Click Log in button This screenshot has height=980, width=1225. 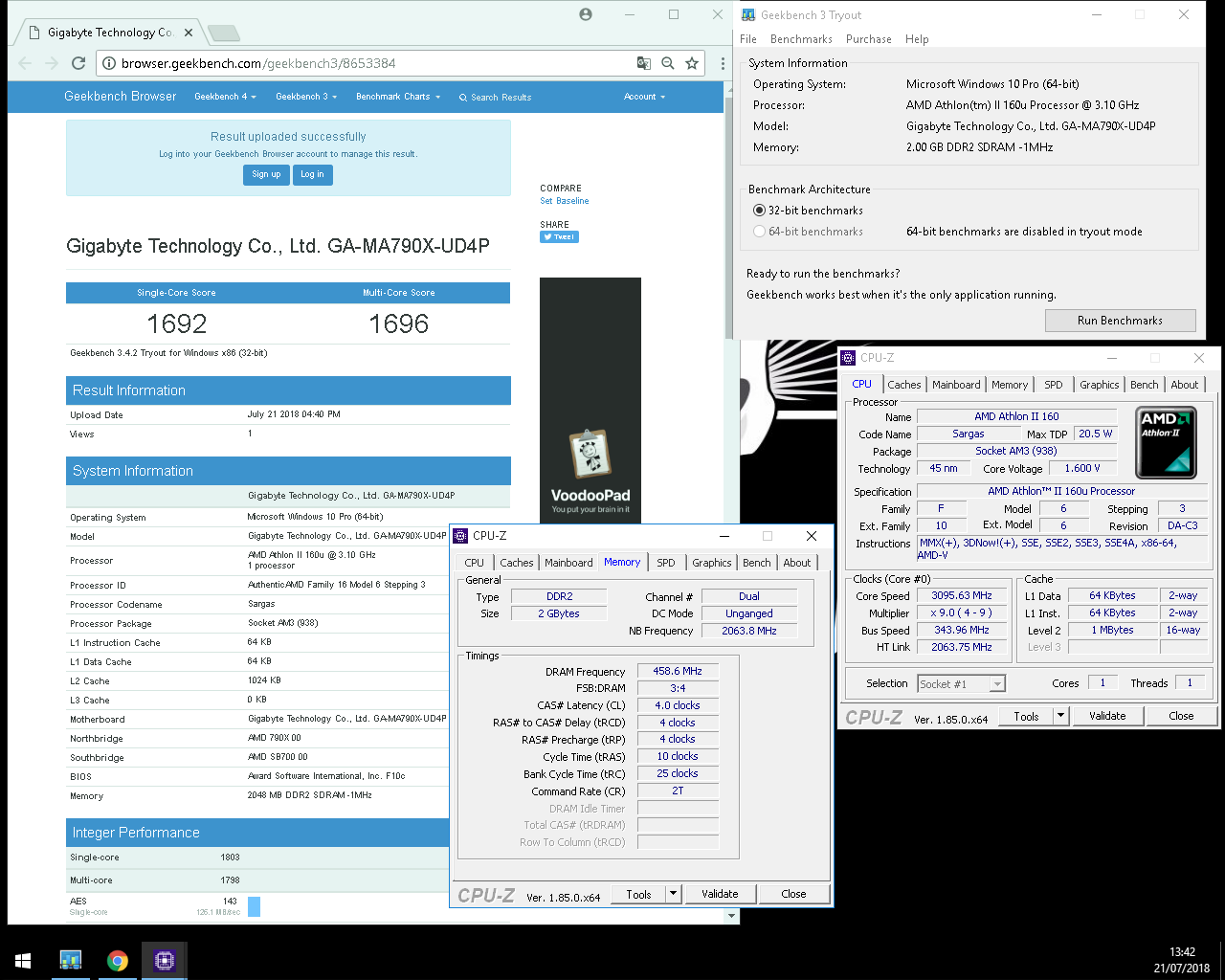312,174
